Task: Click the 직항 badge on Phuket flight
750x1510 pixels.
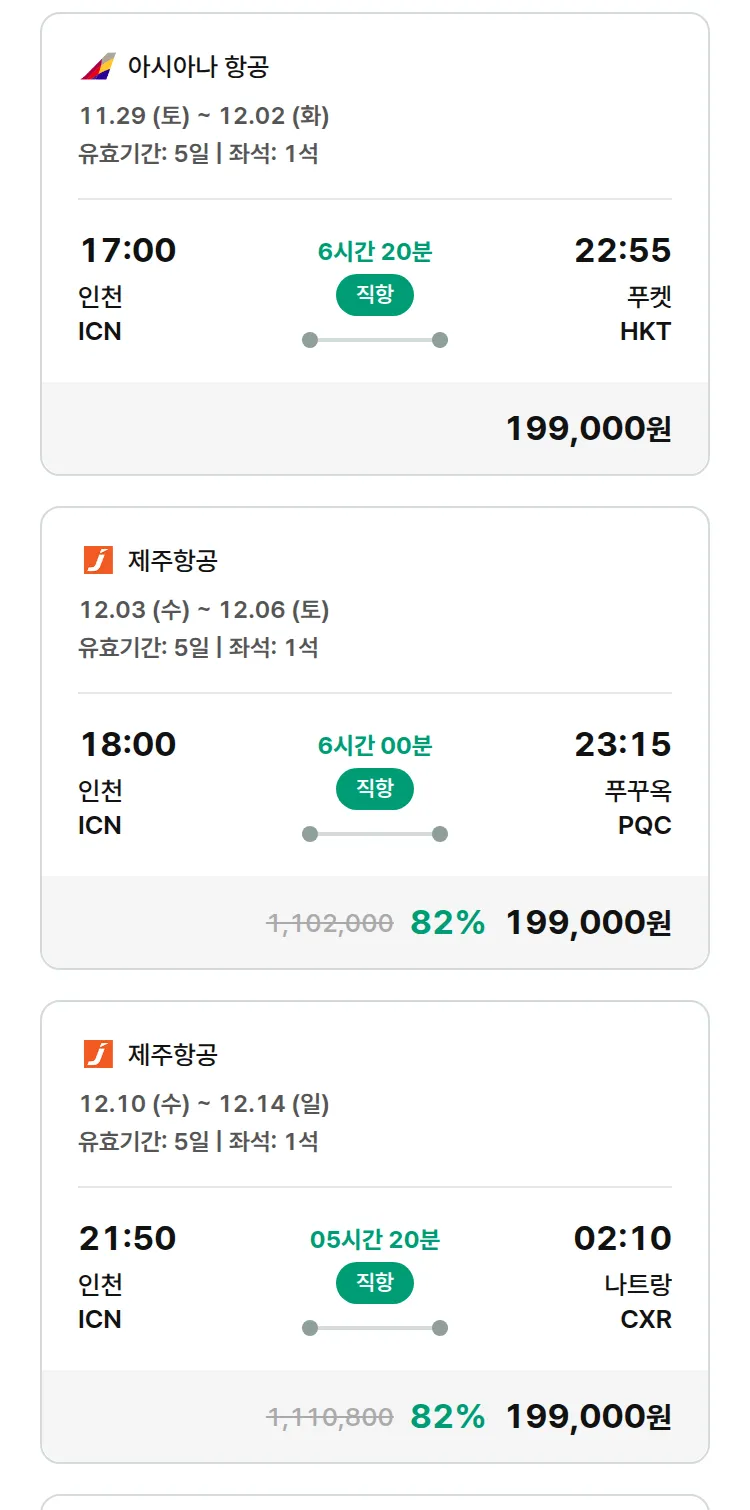Action: 374,295
